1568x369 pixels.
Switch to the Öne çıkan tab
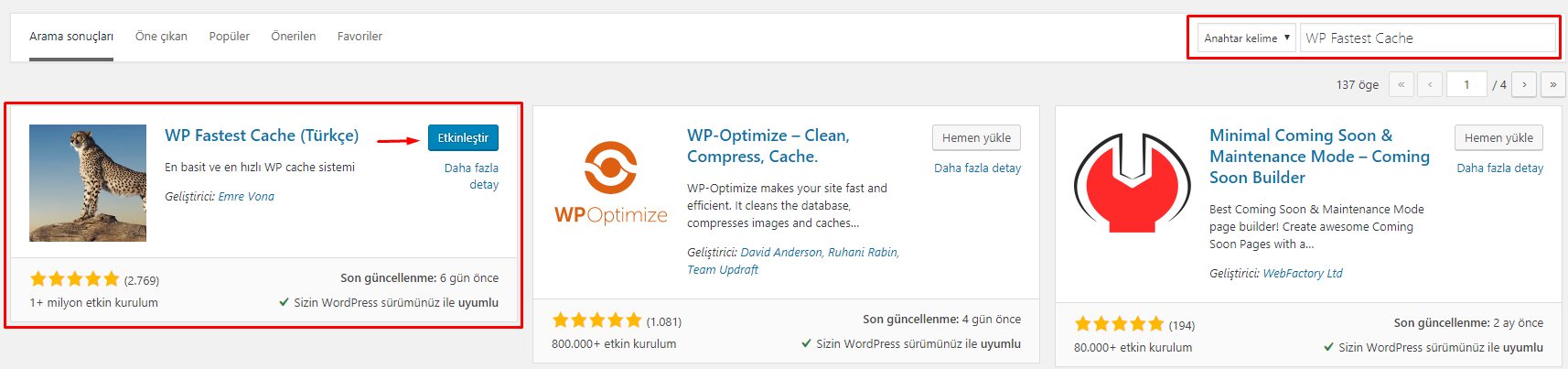[x=161, y=37]
